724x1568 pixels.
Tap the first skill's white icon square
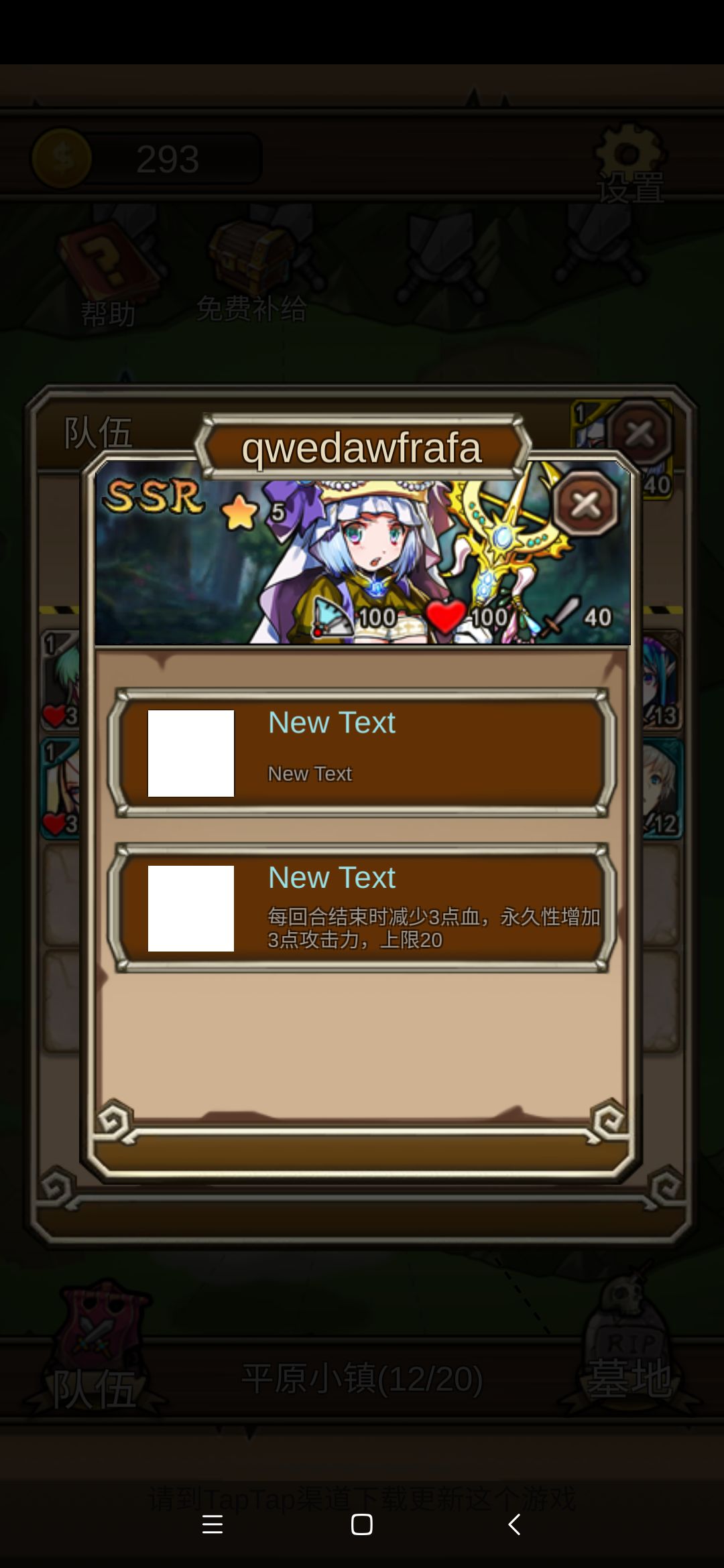(191, 753)
